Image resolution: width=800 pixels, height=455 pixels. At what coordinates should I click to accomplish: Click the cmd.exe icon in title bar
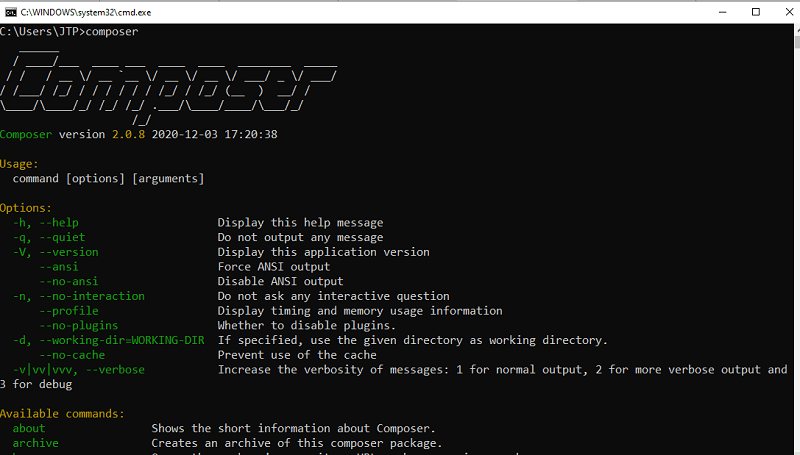click(x=11, y=12)
